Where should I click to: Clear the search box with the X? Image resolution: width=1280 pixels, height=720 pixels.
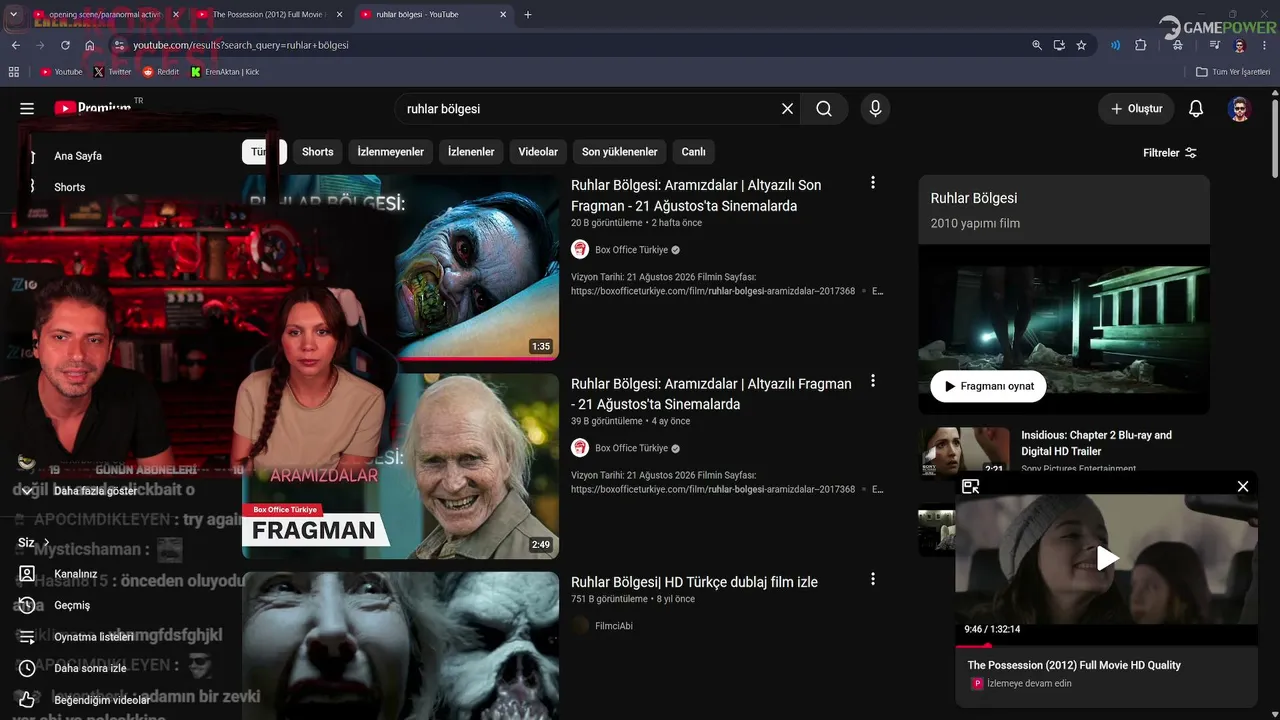coord(787,109)
